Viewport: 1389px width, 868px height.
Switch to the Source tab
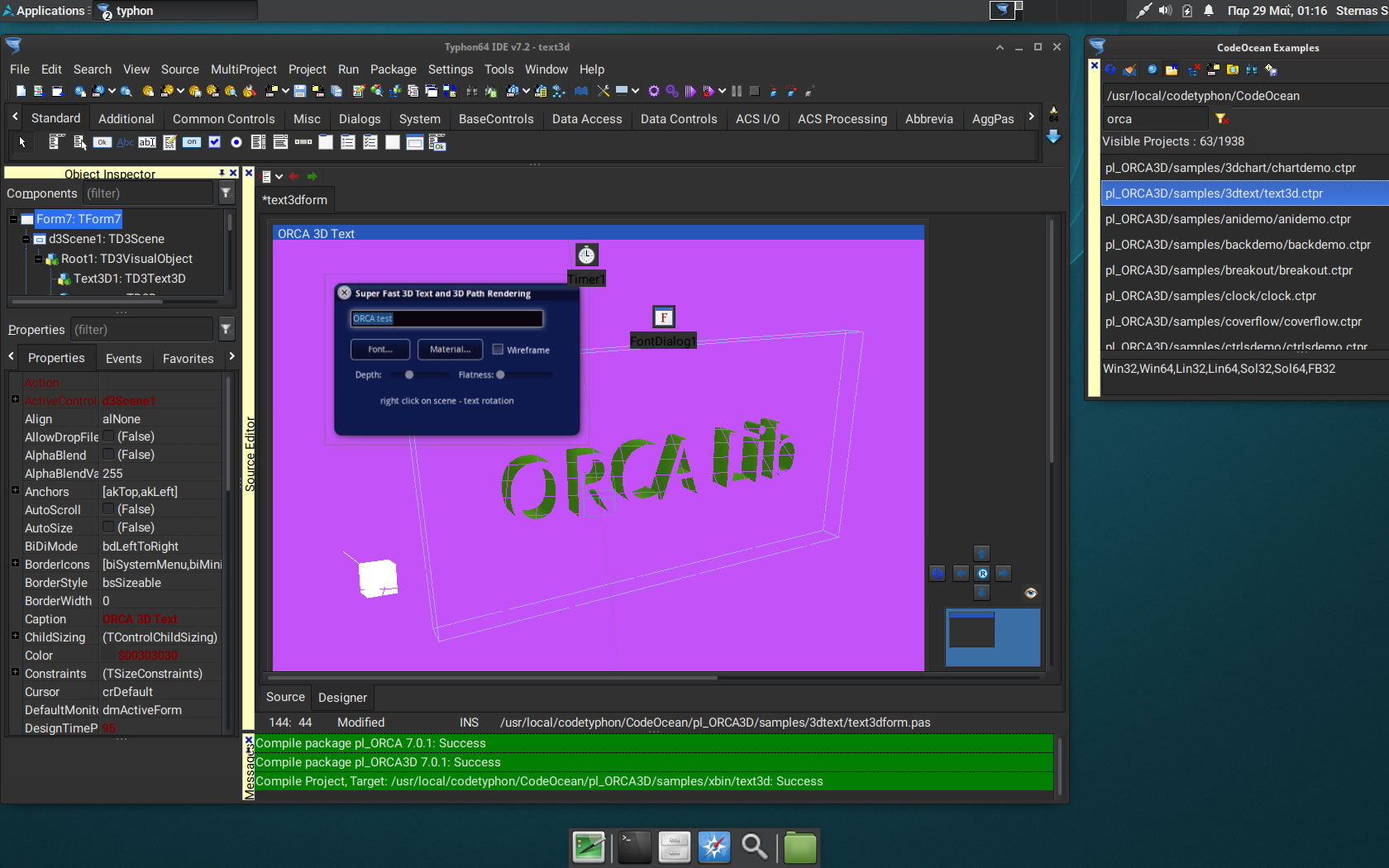click(x=285, y=697)
